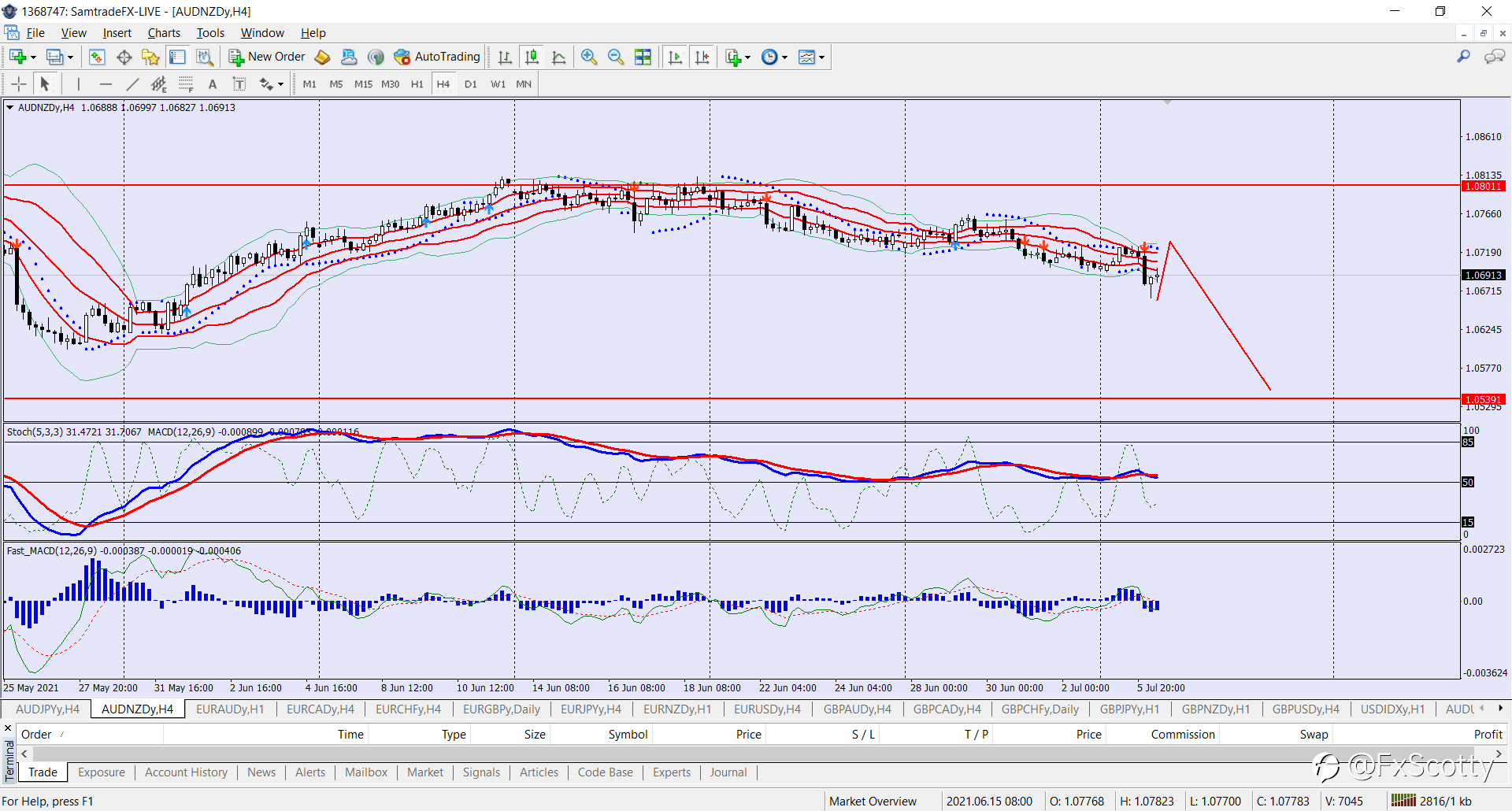Expand the arrows objects dropdown

click(280, 84)
